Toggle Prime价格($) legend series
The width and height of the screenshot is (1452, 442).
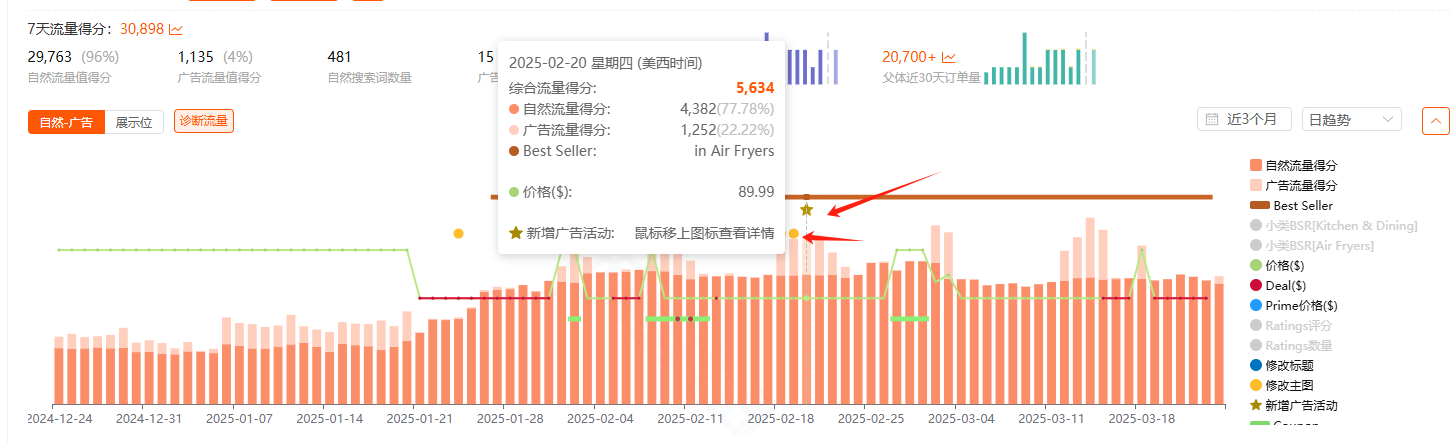[x=1293, y=305]
